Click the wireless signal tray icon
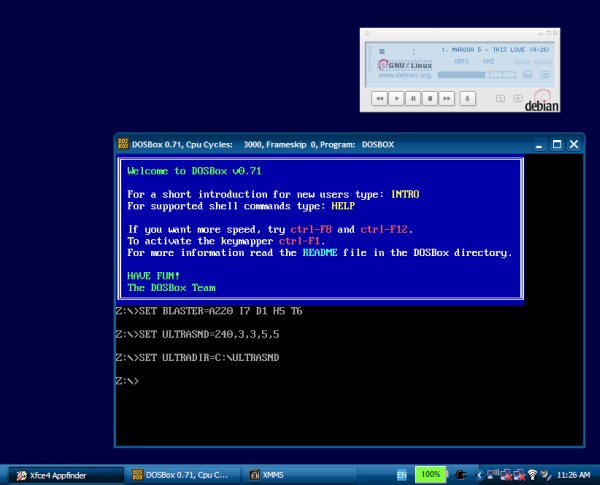This screenshot has width=600, height=485. tap(532, 475)
